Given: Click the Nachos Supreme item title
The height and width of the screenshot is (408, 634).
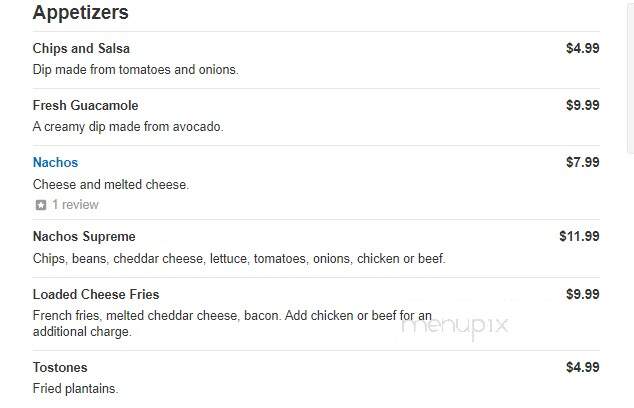Looking at the screenshot, I should pyautogui.click(x=84, y=237).
